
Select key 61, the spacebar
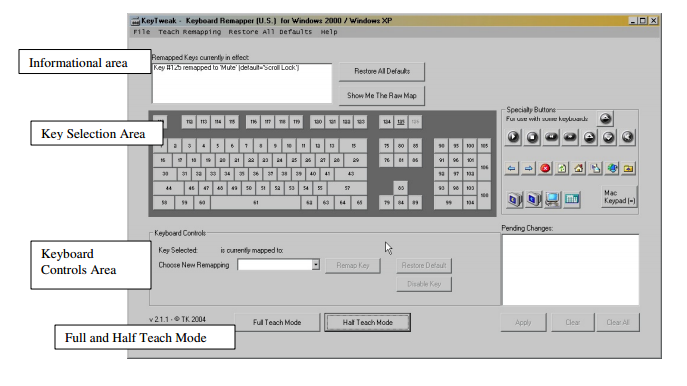click(255, 202)
